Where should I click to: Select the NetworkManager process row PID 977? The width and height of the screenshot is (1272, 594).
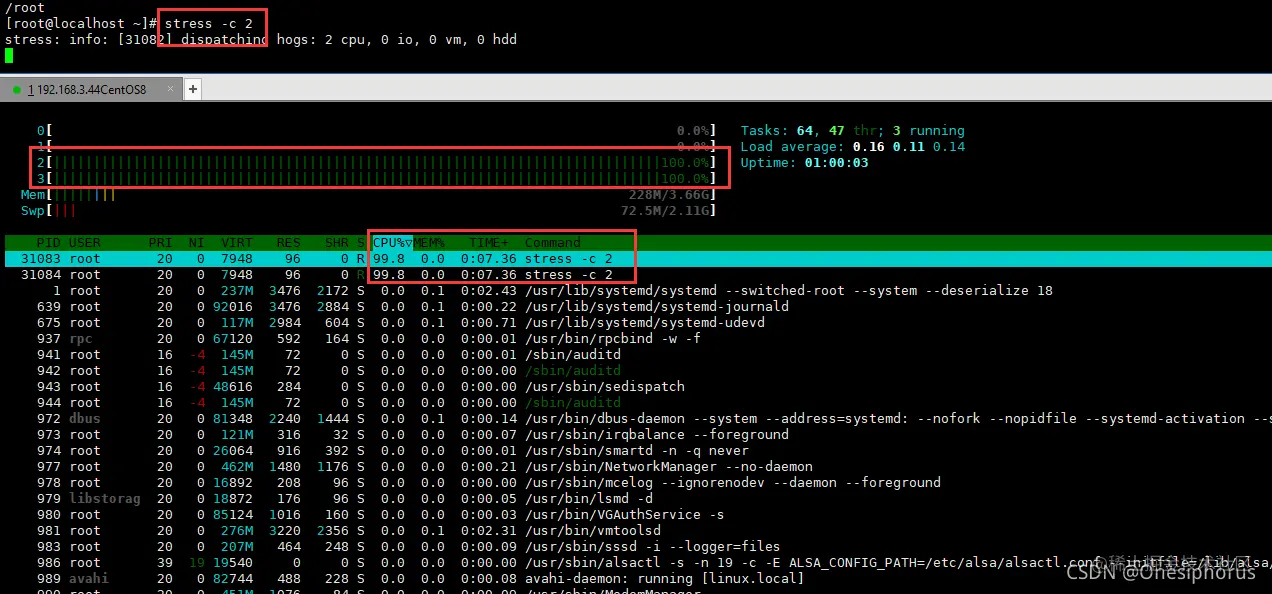pyautogui.click(x=636, y=466)
